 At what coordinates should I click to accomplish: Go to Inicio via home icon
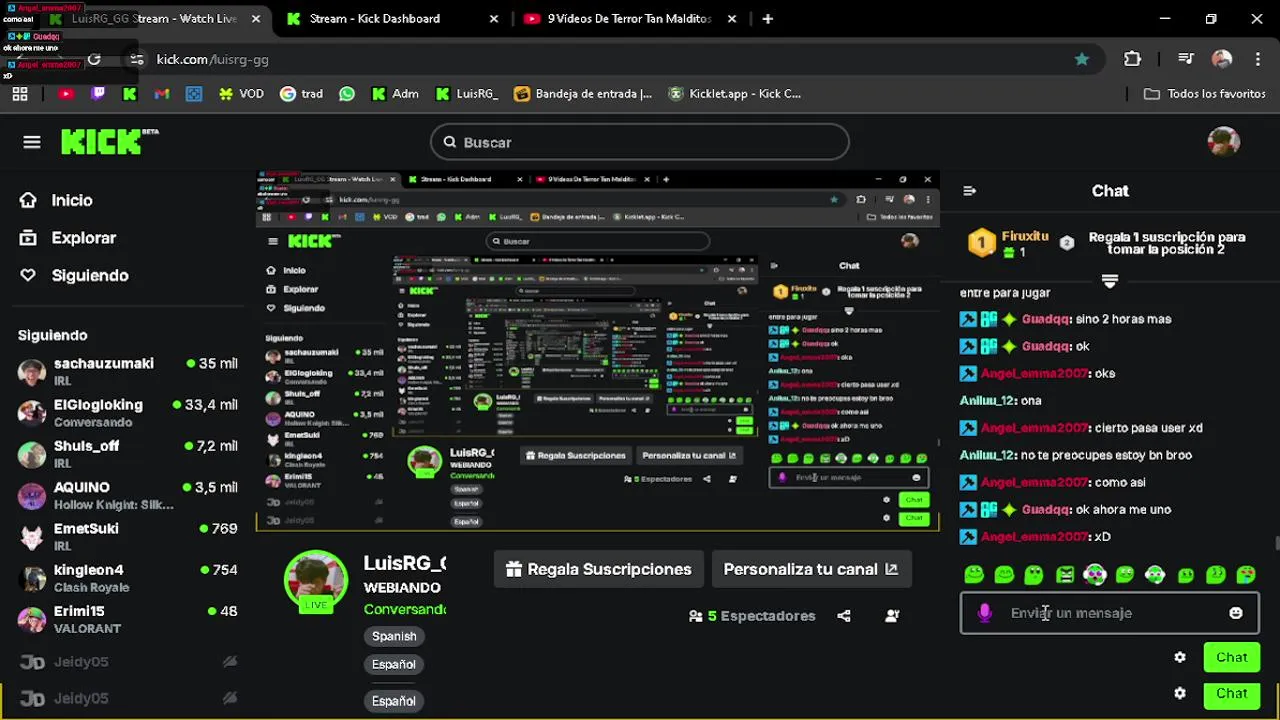28,200
